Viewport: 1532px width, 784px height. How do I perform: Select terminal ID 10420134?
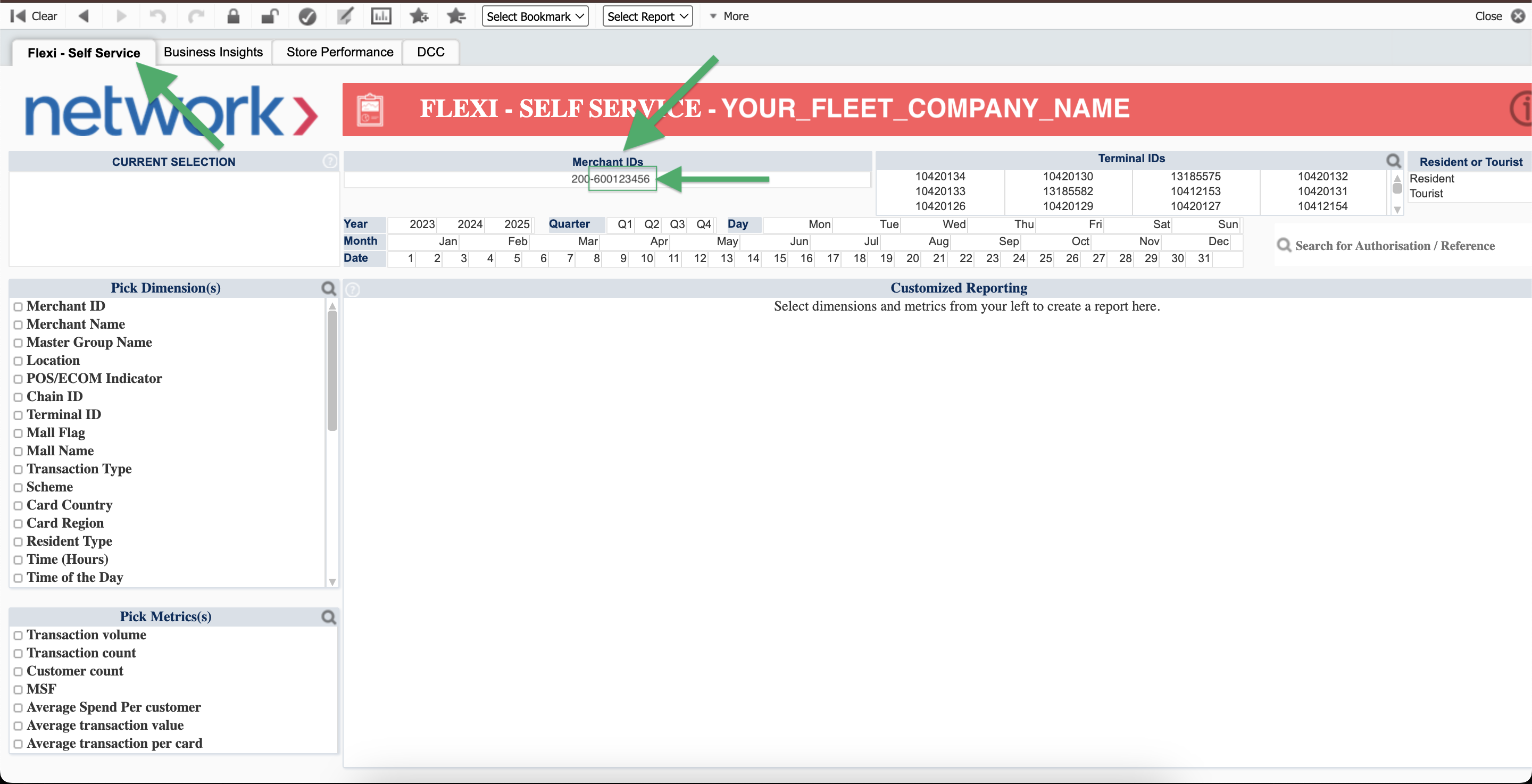(x=939, y=177)
